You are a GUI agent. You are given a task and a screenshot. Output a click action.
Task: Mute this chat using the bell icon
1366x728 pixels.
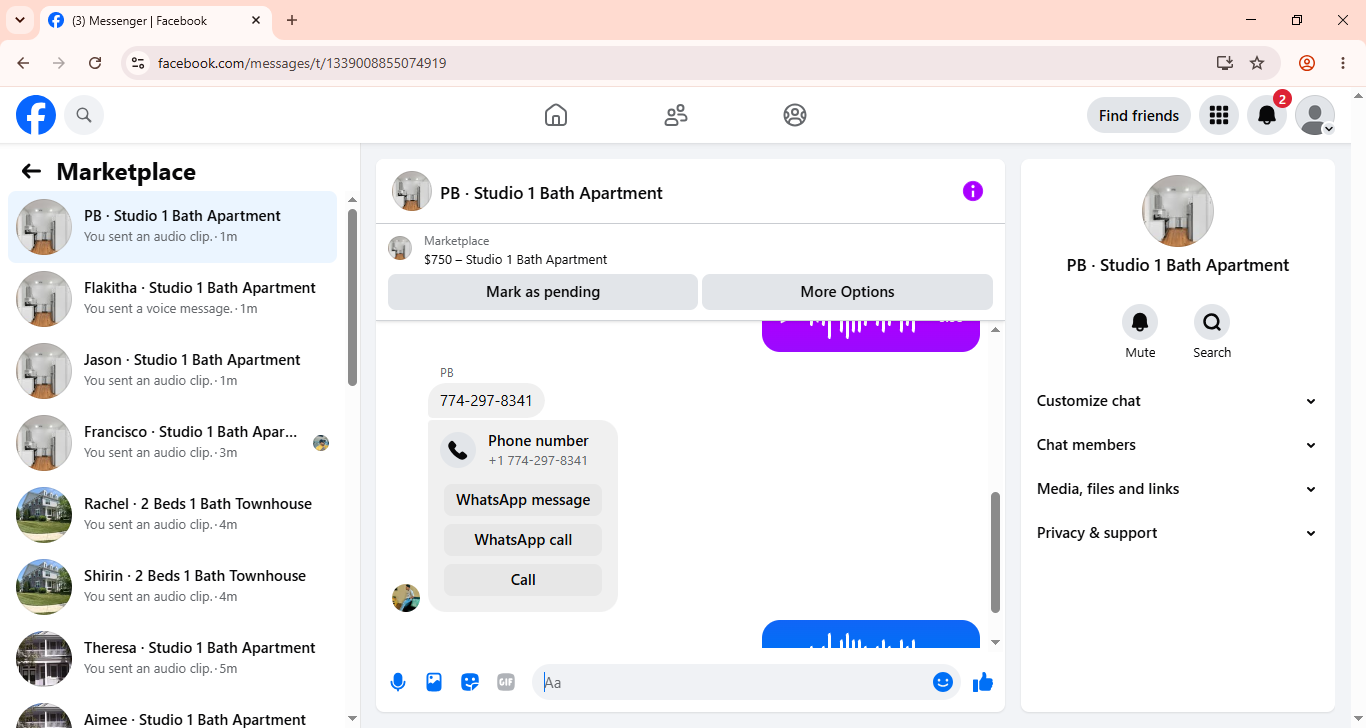click(x=1140, y=322)
